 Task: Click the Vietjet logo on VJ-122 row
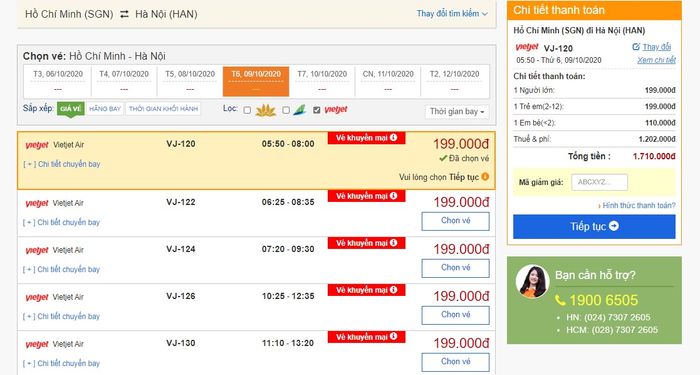(x=37, y=204)
